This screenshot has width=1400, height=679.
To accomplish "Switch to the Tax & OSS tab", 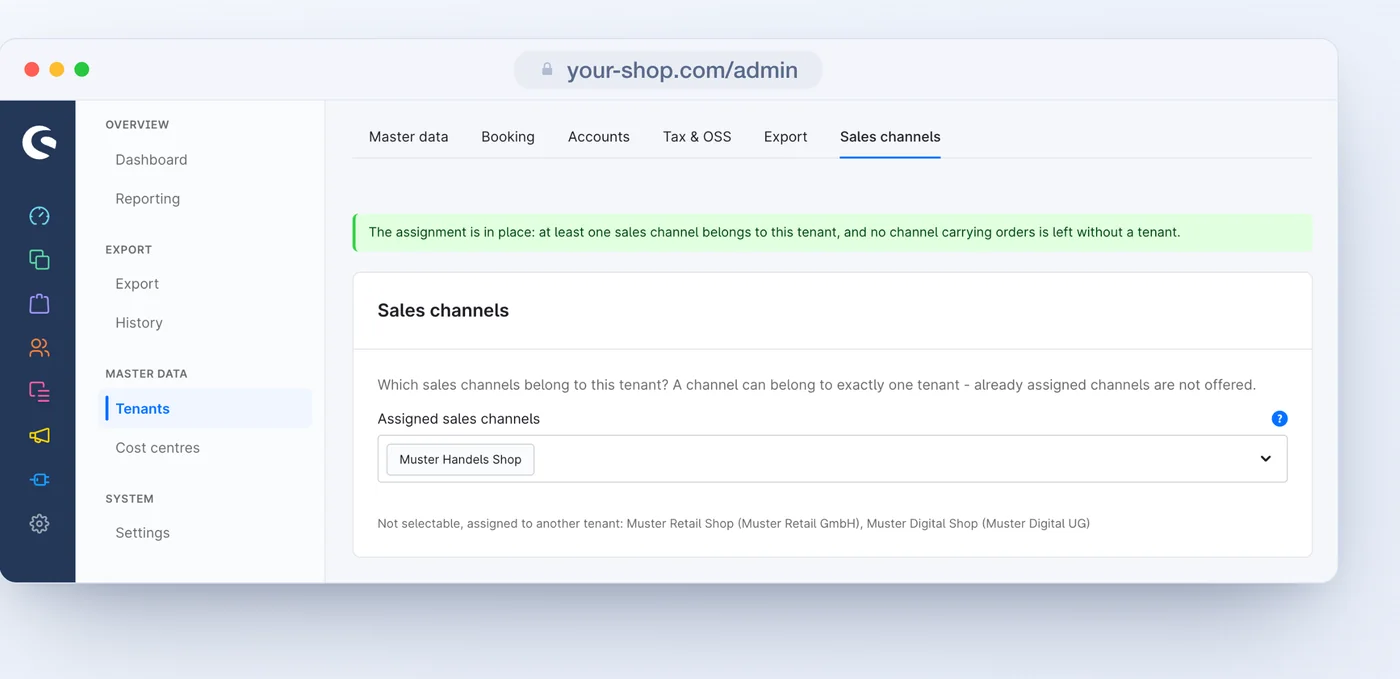I will [x=697, y=137].
